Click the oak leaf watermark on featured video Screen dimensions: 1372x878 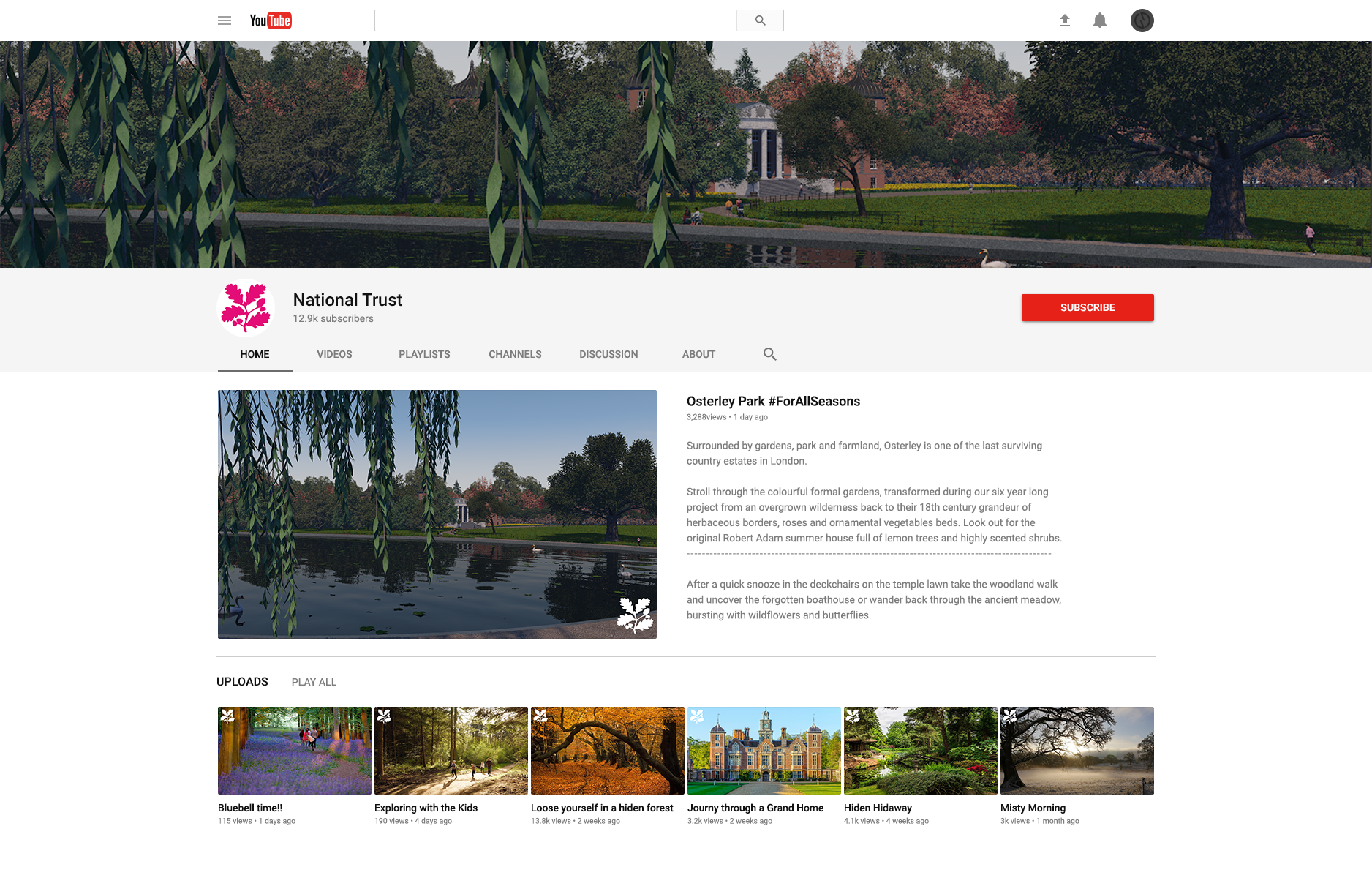pyautogui.click(x=635, y=615)
